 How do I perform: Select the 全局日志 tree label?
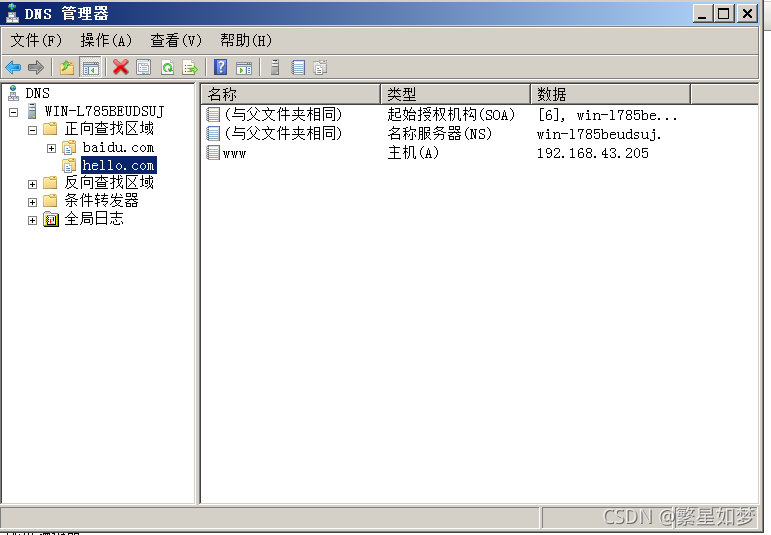(x=94, y=218)
